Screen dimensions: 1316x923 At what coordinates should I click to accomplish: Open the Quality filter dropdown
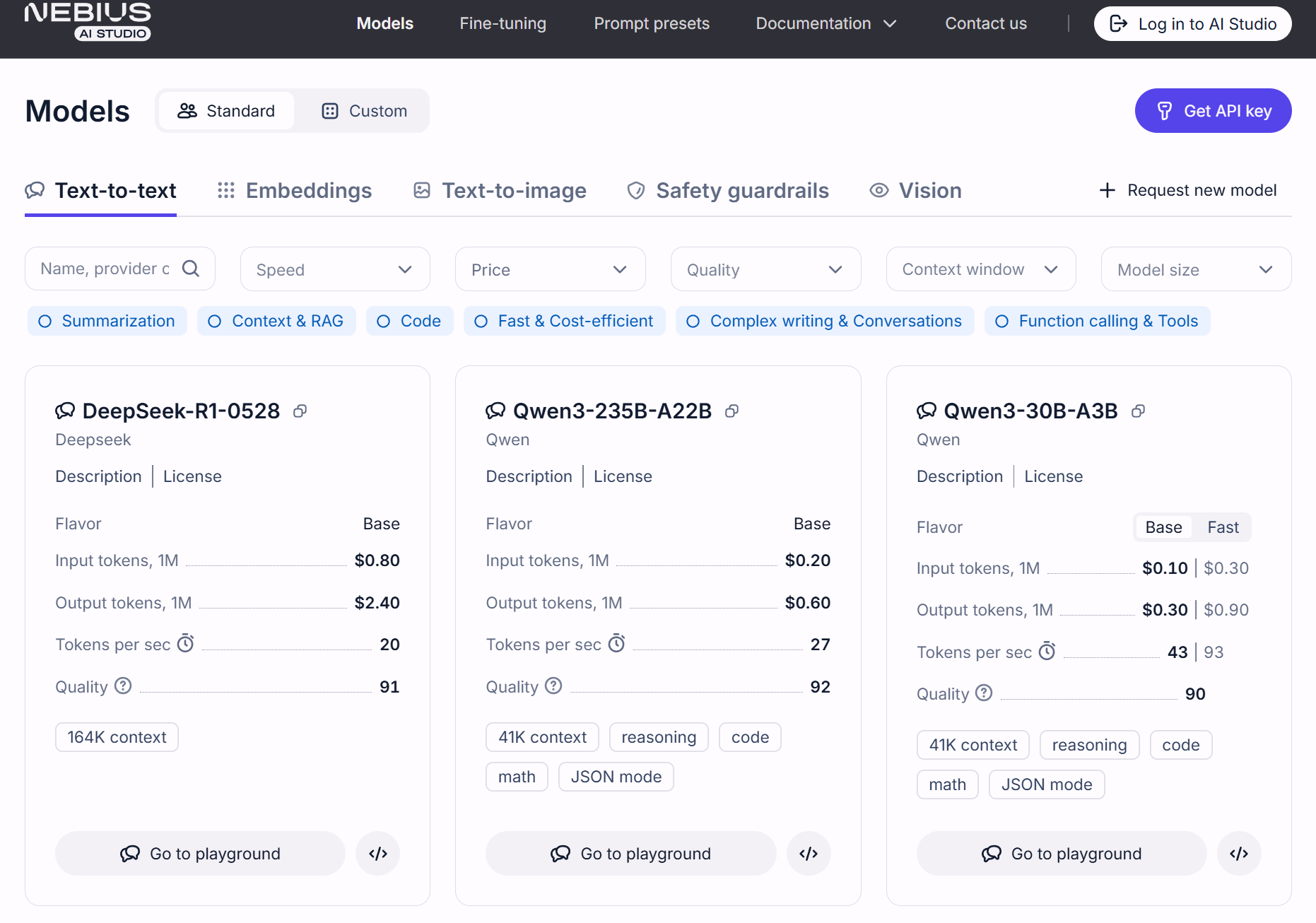tap(766, 269)
